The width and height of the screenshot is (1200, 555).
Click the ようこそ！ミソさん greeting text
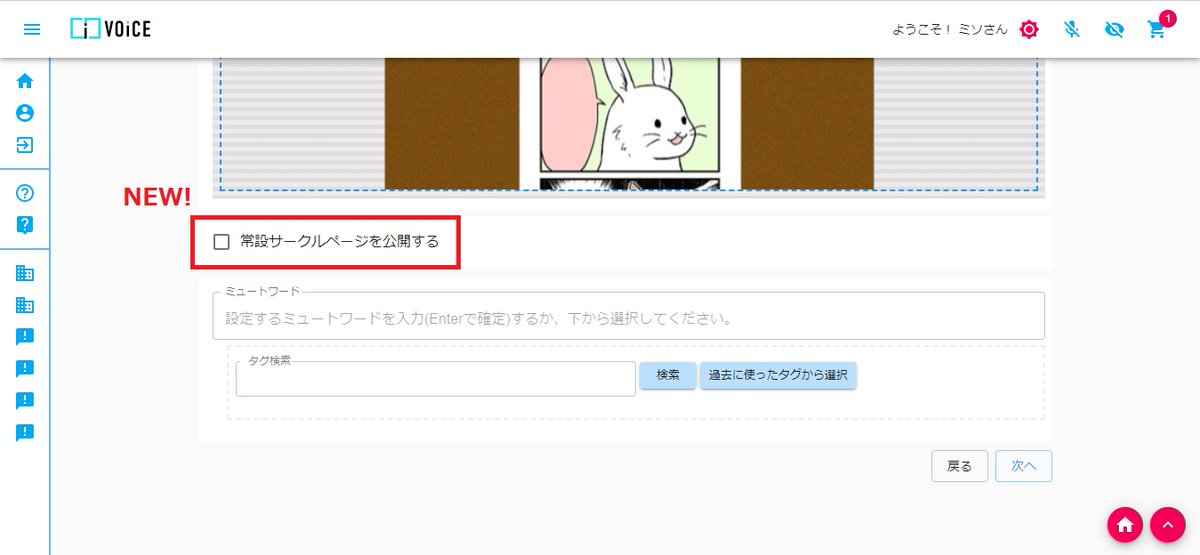(x=950, y=30)
